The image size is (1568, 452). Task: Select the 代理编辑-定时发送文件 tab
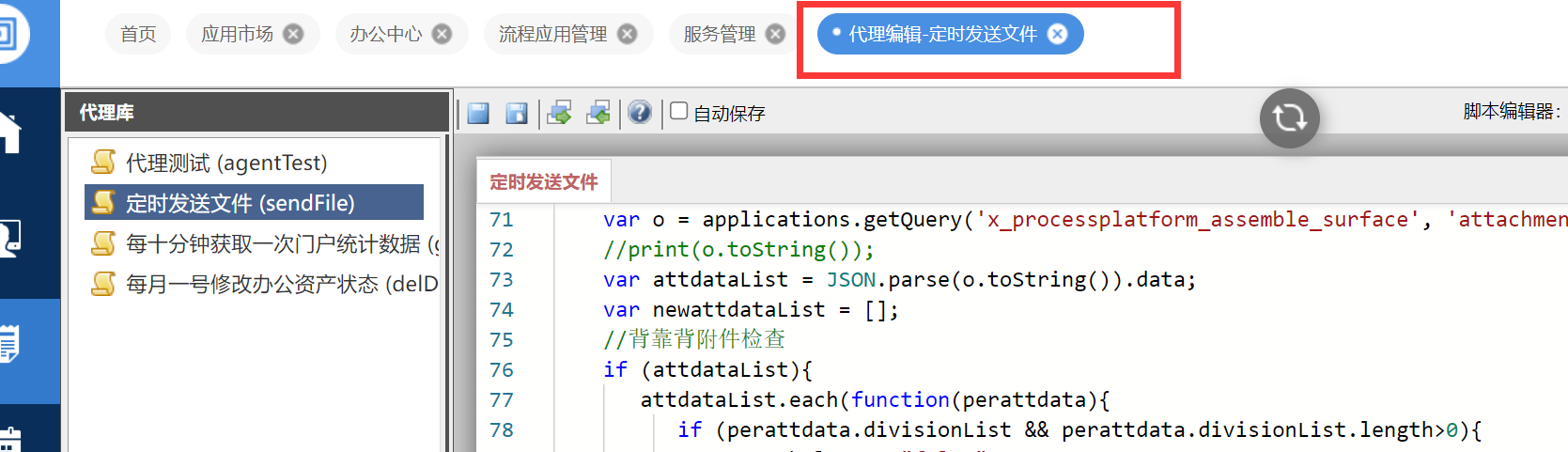click(942, 34)
